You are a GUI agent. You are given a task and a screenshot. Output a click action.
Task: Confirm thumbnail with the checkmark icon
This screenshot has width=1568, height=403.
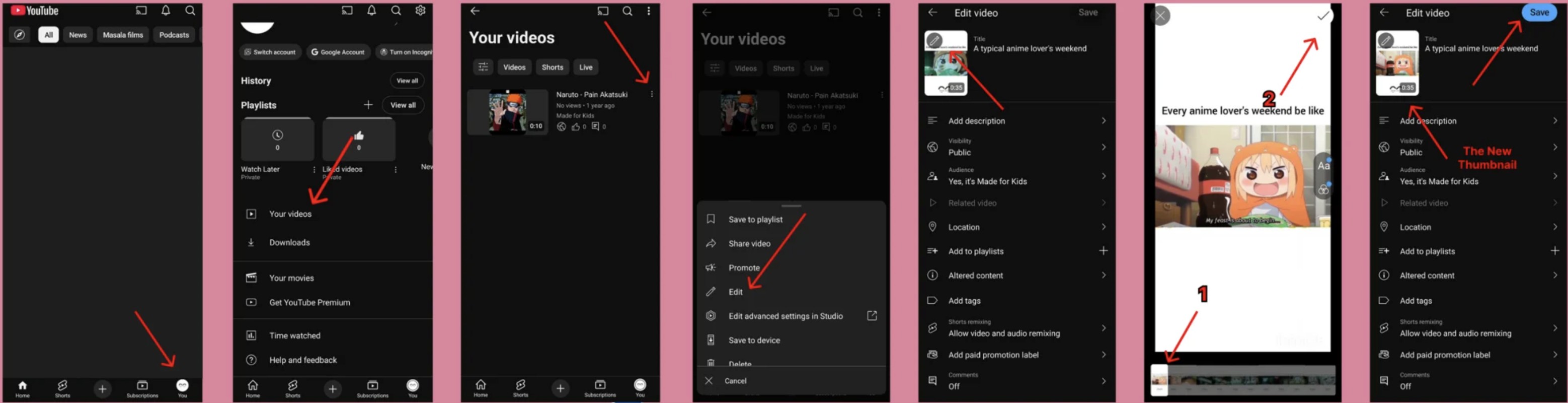click(1323, 16)
